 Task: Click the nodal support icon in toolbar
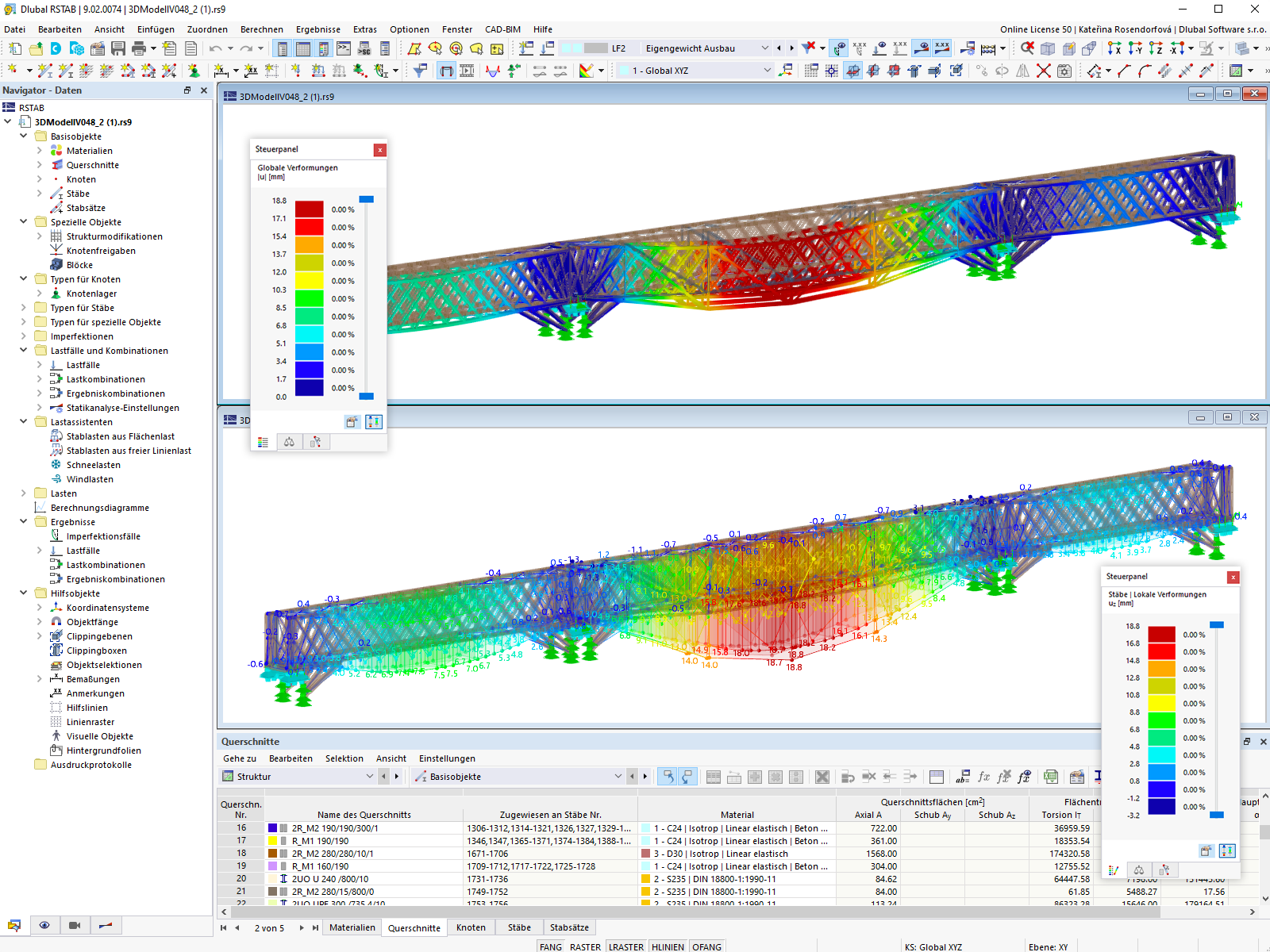pyautogui.click(x=194, y=71)
